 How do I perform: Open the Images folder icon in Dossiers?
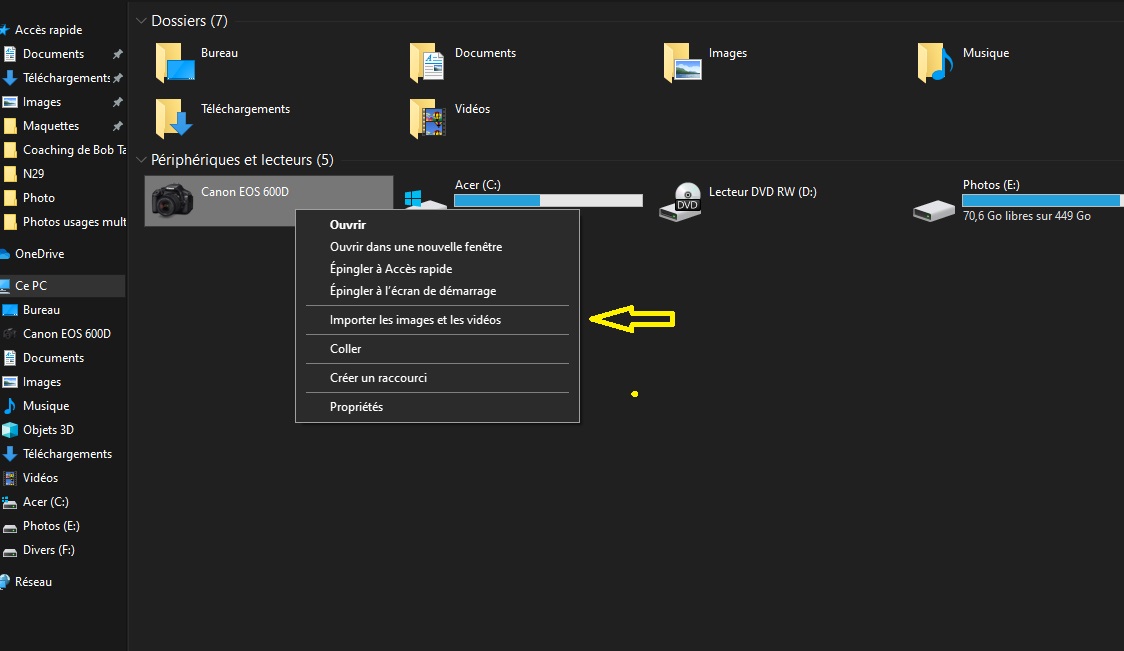(x=682, y=62)
